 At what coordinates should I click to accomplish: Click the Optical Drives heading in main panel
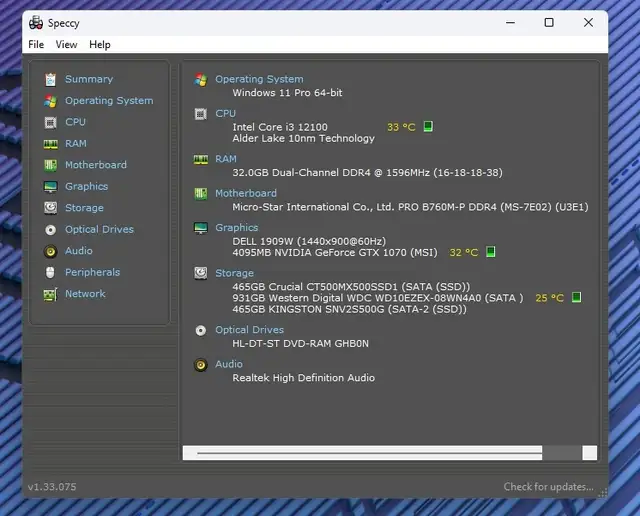tap(249, 330)
